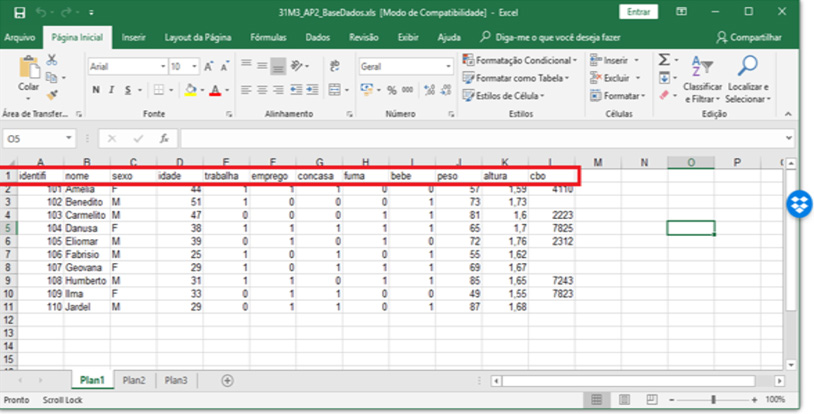Image resolution: width=814 pixels, height=414 pixels.
Task: Switch to Page Layout view icon
Action: [x=624, y=399]
